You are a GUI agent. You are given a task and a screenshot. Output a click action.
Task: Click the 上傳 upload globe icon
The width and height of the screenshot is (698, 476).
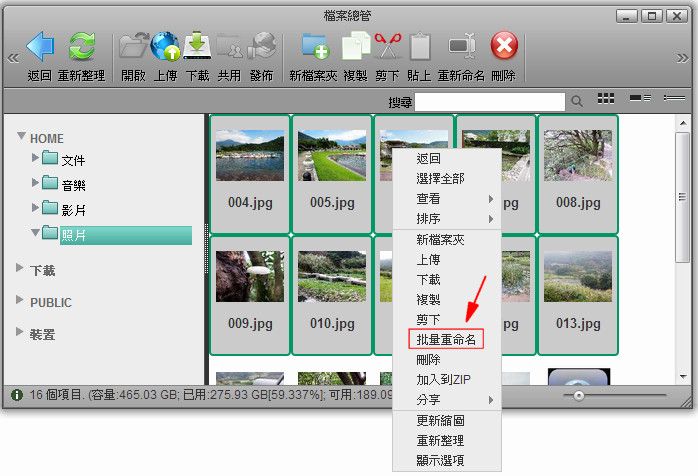[x=165, y=46]
